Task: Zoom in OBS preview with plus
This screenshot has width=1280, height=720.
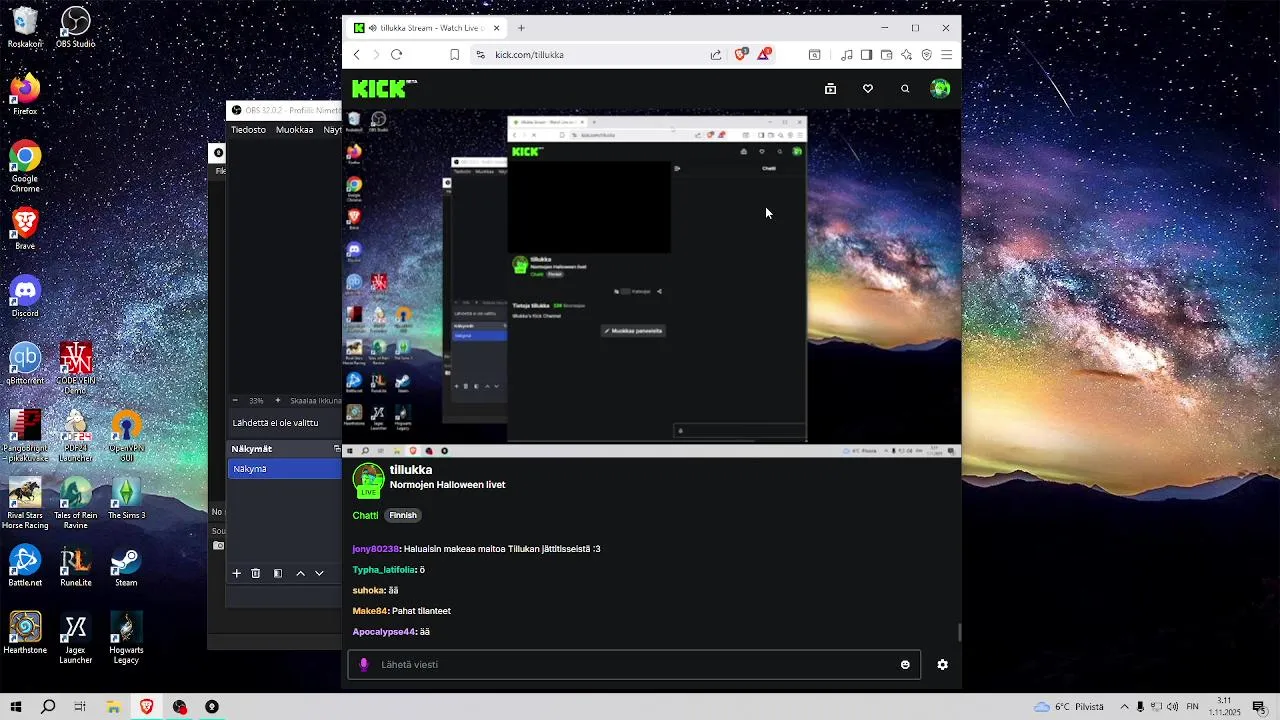Action: click(x=279, y=401)
